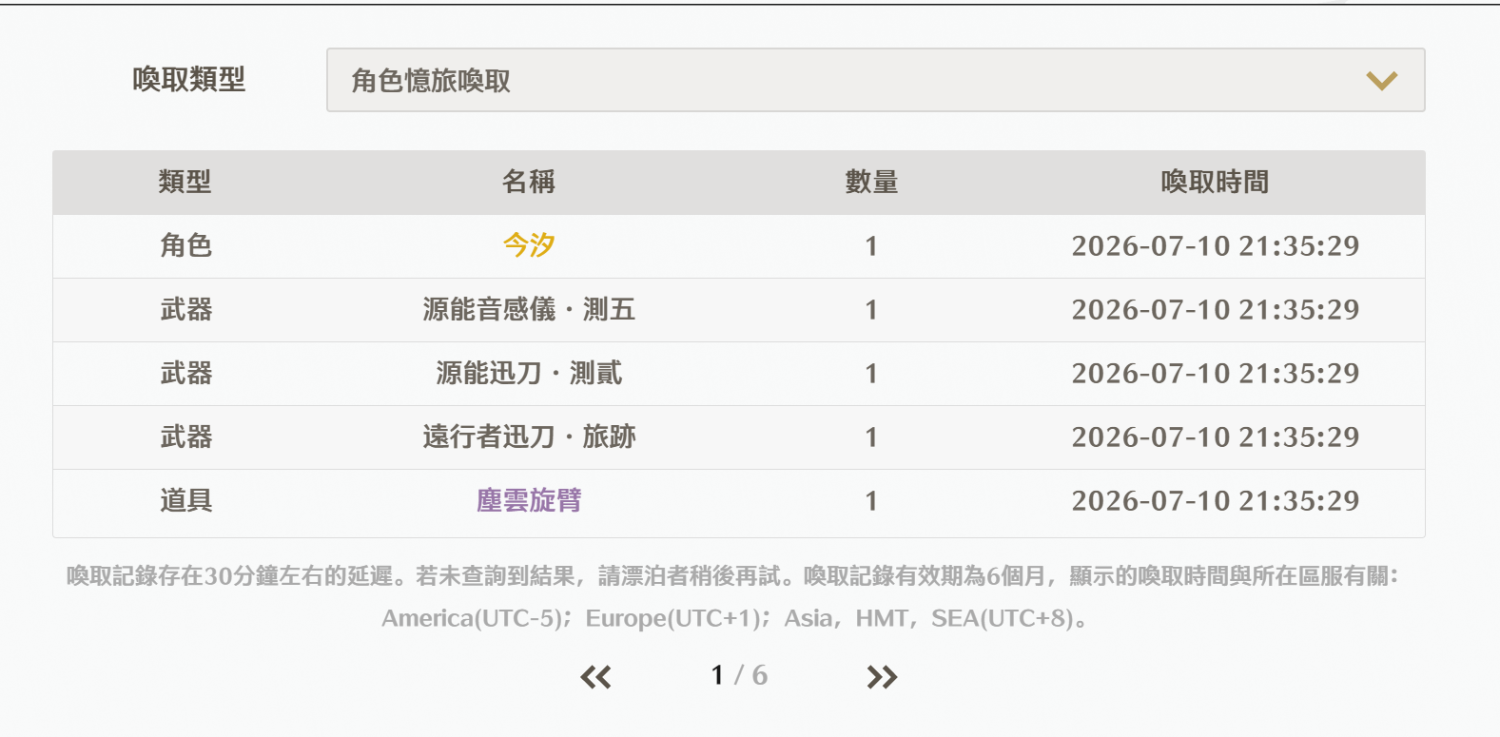
Task: Click the 道具 type cell
Action: click(185, 501)
